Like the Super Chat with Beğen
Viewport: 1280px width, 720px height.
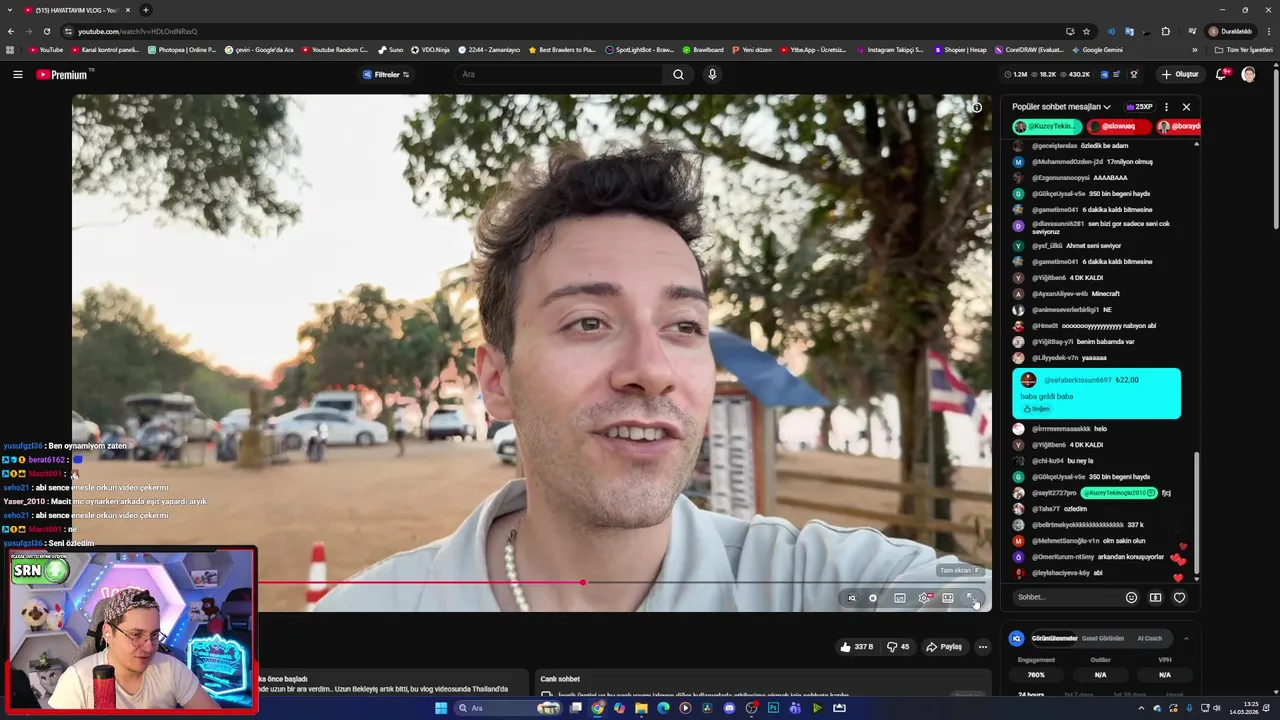pos(1036,409)
